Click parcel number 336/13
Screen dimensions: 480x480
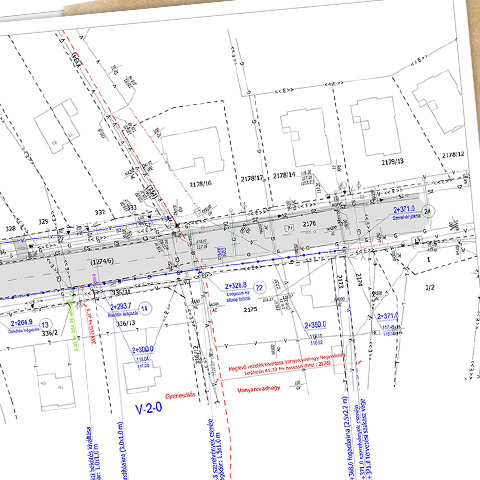(x=126, y=323)
